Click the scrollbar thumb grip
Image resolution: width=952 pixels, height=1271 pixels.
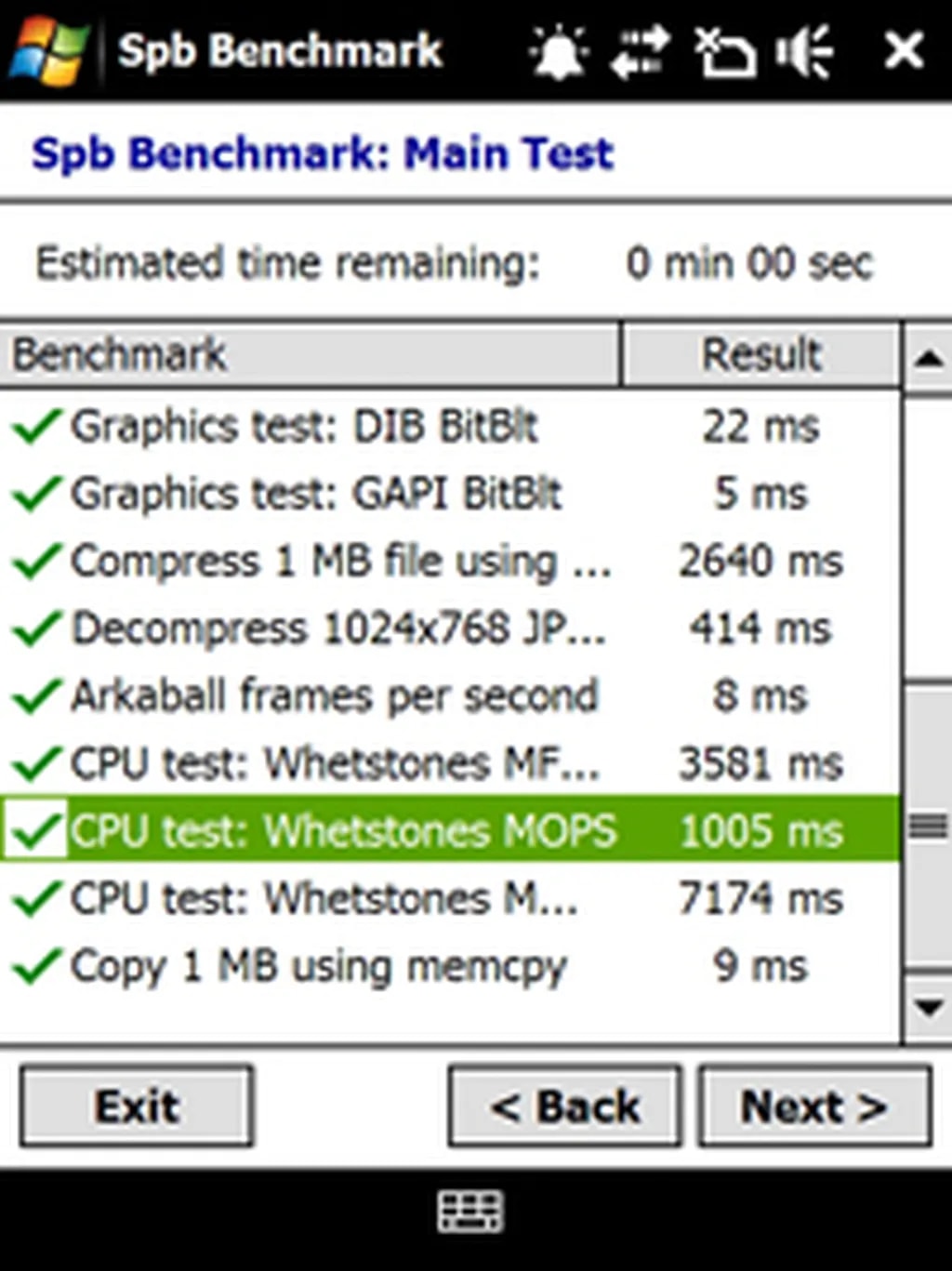point(929,826)
